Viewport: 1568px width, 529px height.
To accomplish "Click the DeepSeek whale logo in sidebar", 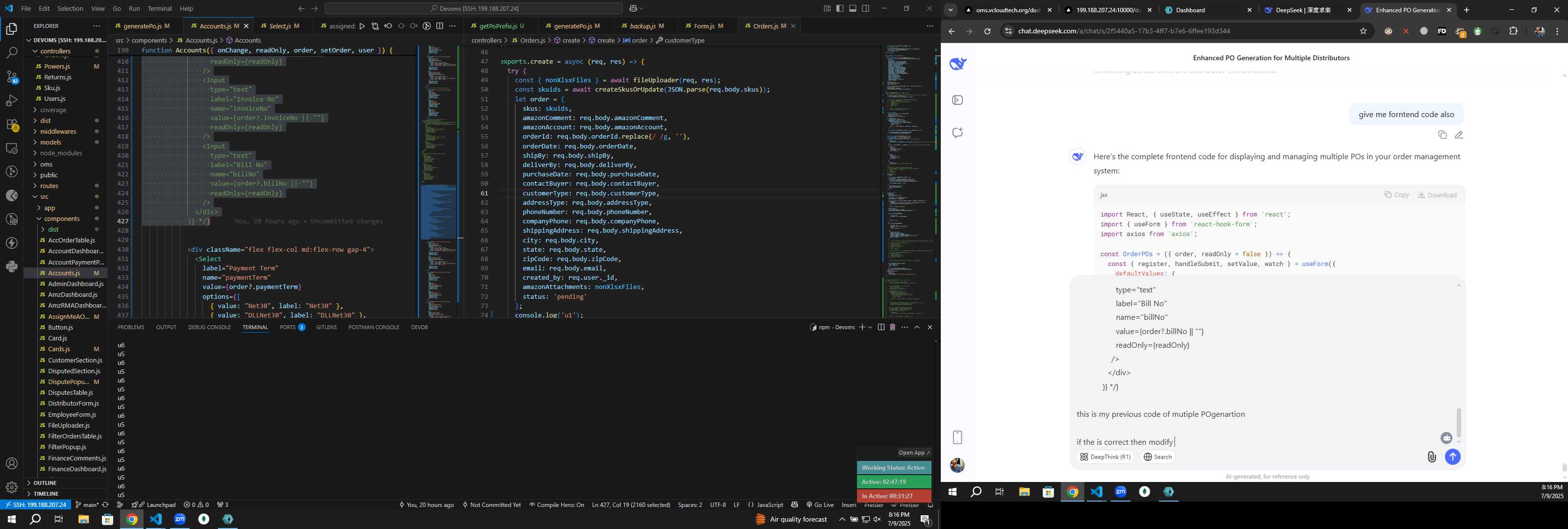I will click(x=958, y=63).
